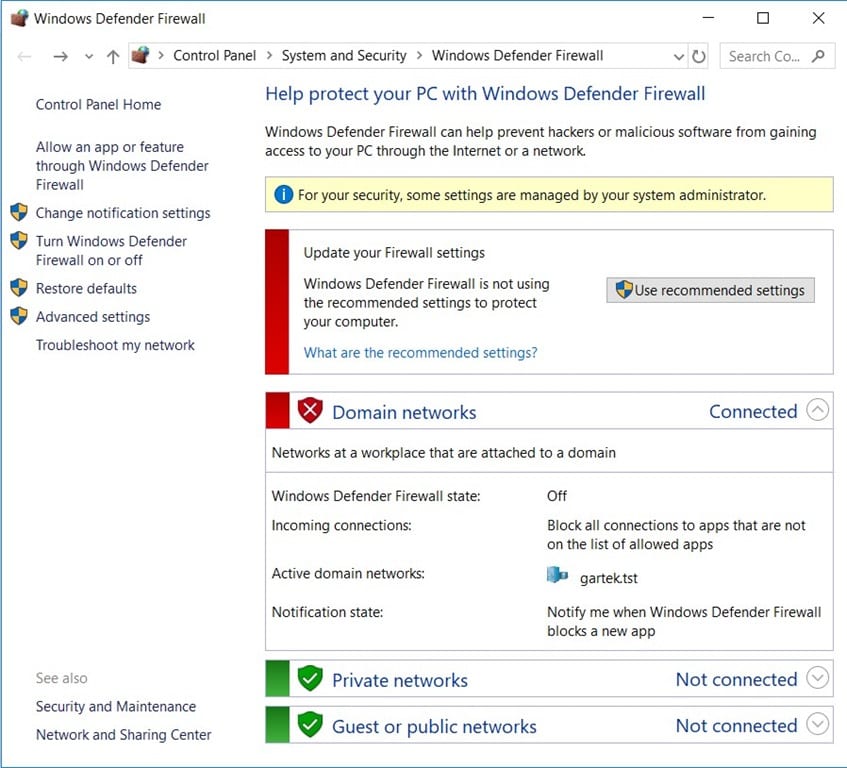Open Allow an app or feature link

(122, 166)
